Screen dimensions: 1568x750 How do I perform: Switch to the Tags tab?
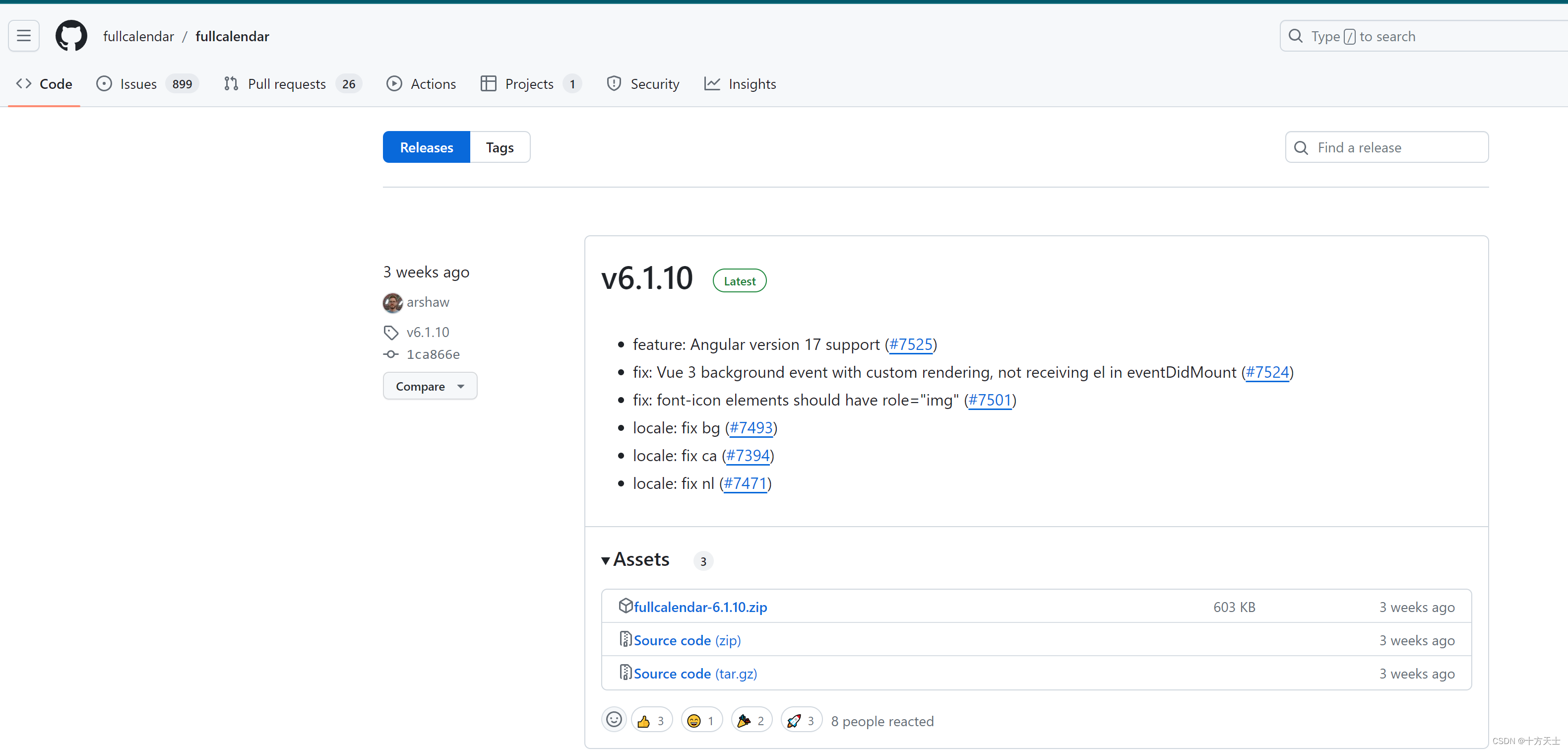(500, 147)
